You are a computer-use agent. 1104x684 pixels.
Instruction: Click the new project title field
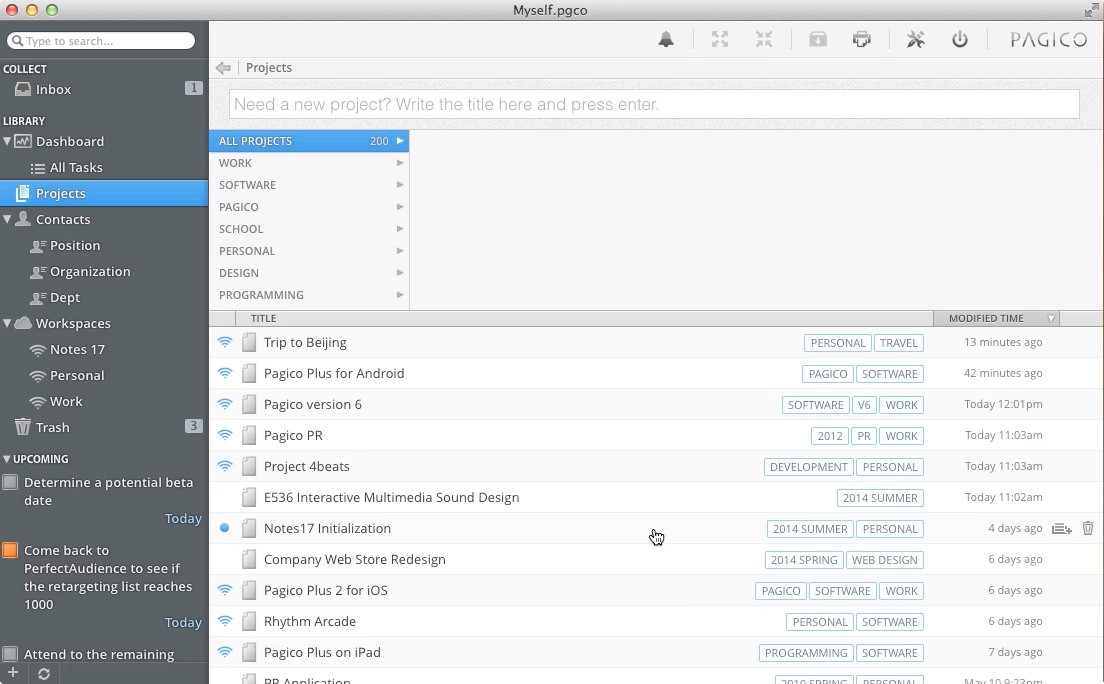[654, 104]
